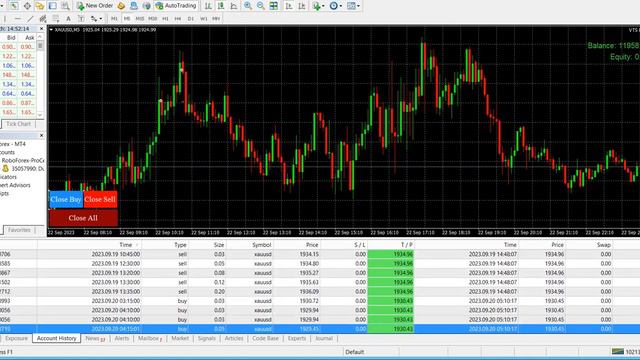This screenshot has width=640, height=360.
Task: Open the Periods clock dropdown
Action: pyautogui.click(x=336, y=6)
